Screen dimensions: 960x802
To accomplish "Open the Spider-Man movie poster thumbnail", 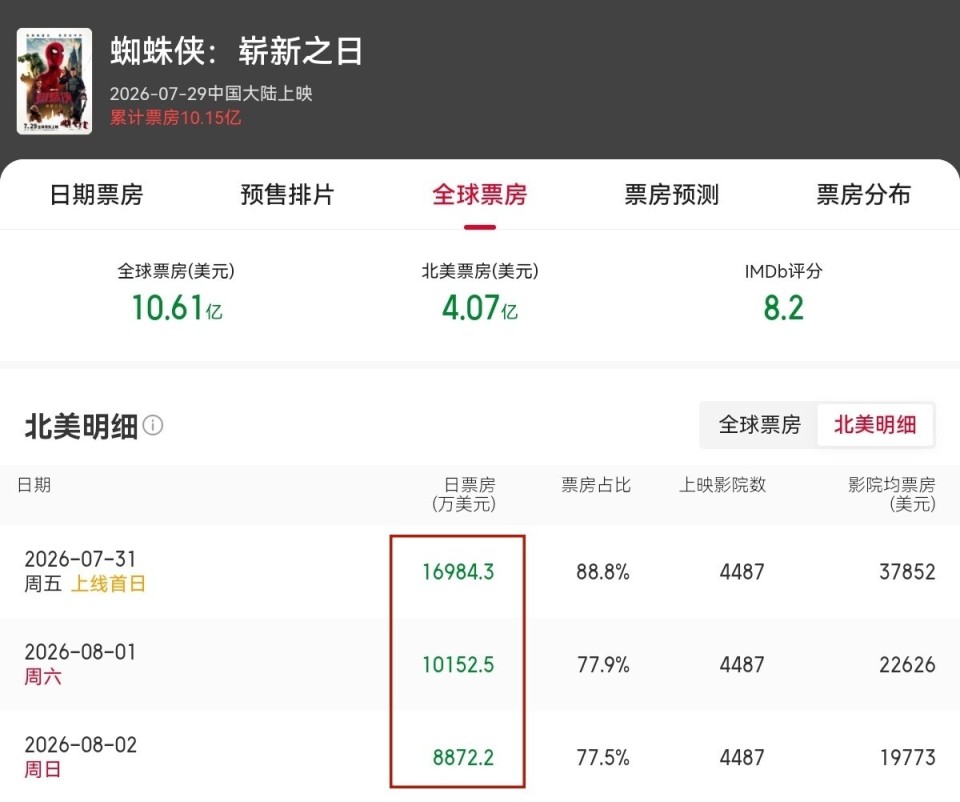I will pos(54,81).
